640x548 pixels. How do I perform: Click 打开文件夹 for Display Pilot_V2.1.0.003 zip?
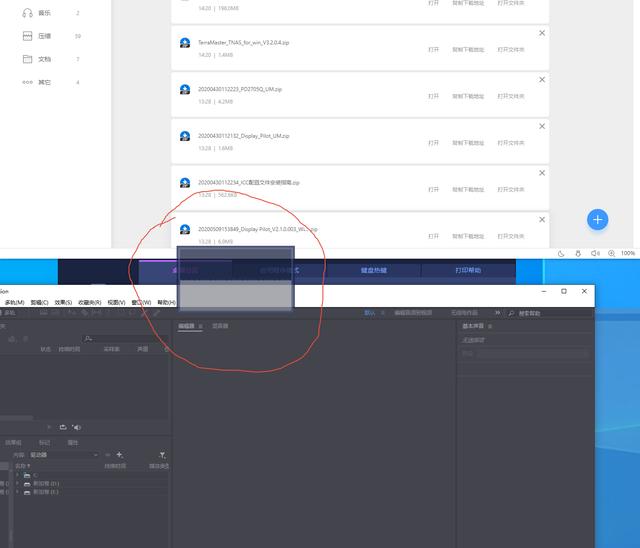(511, 236)
